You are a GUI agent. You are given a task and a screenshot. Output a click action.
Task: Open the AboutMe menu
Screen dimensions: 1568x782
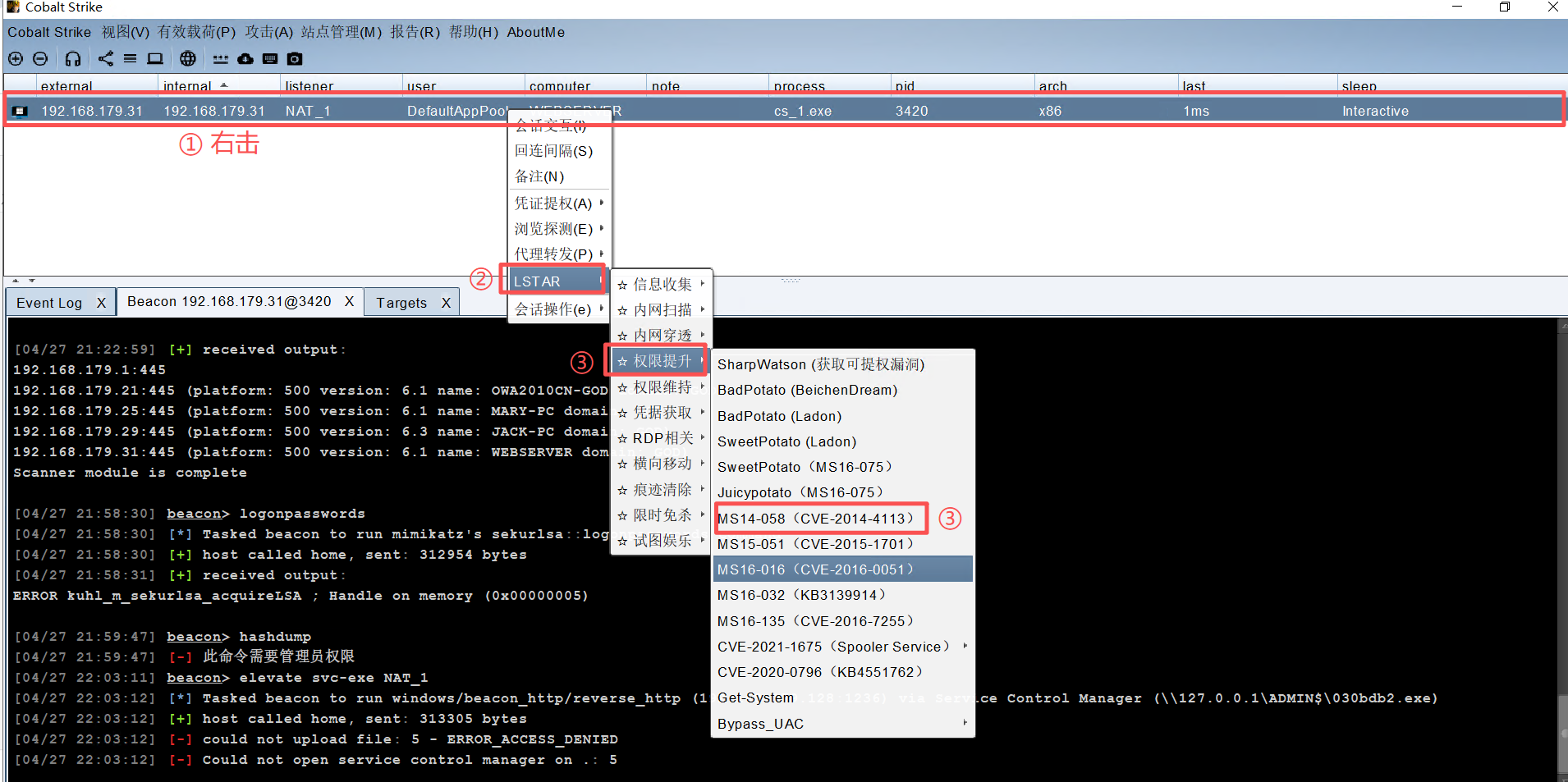tap(535, 32)
